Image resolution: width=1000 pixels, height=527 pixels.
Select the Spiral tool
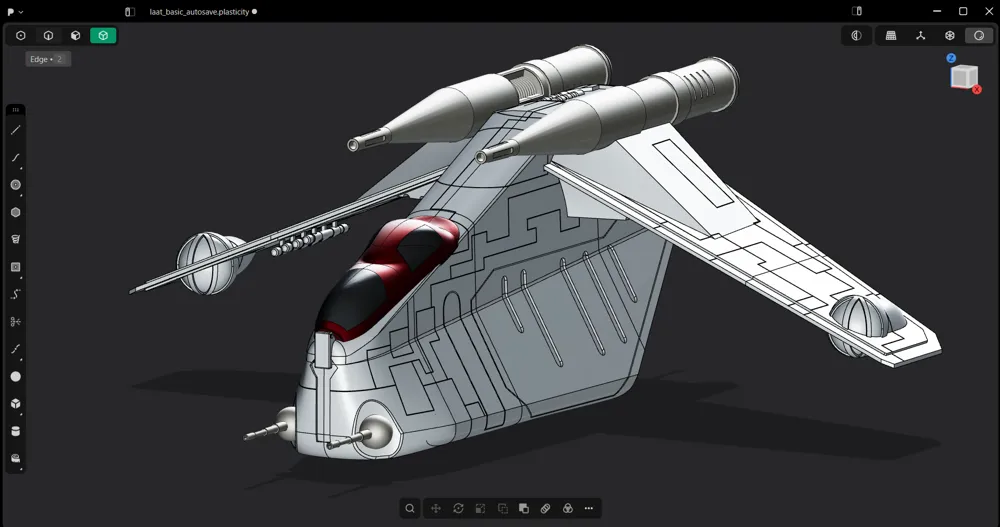coord(16,239)
